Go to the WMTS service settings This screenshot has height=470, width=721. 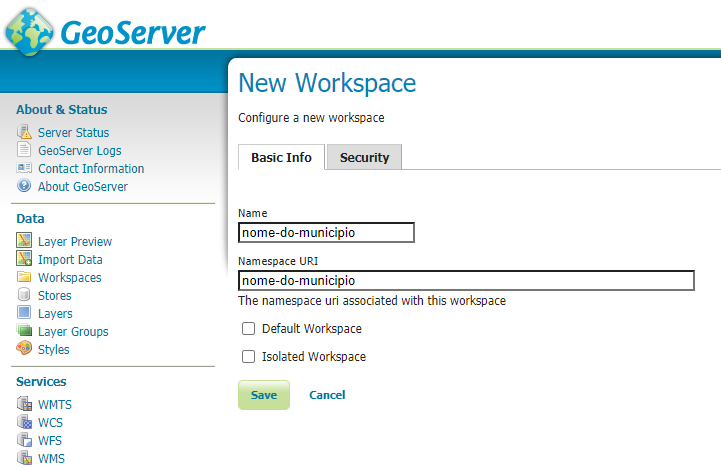(55, 405)
